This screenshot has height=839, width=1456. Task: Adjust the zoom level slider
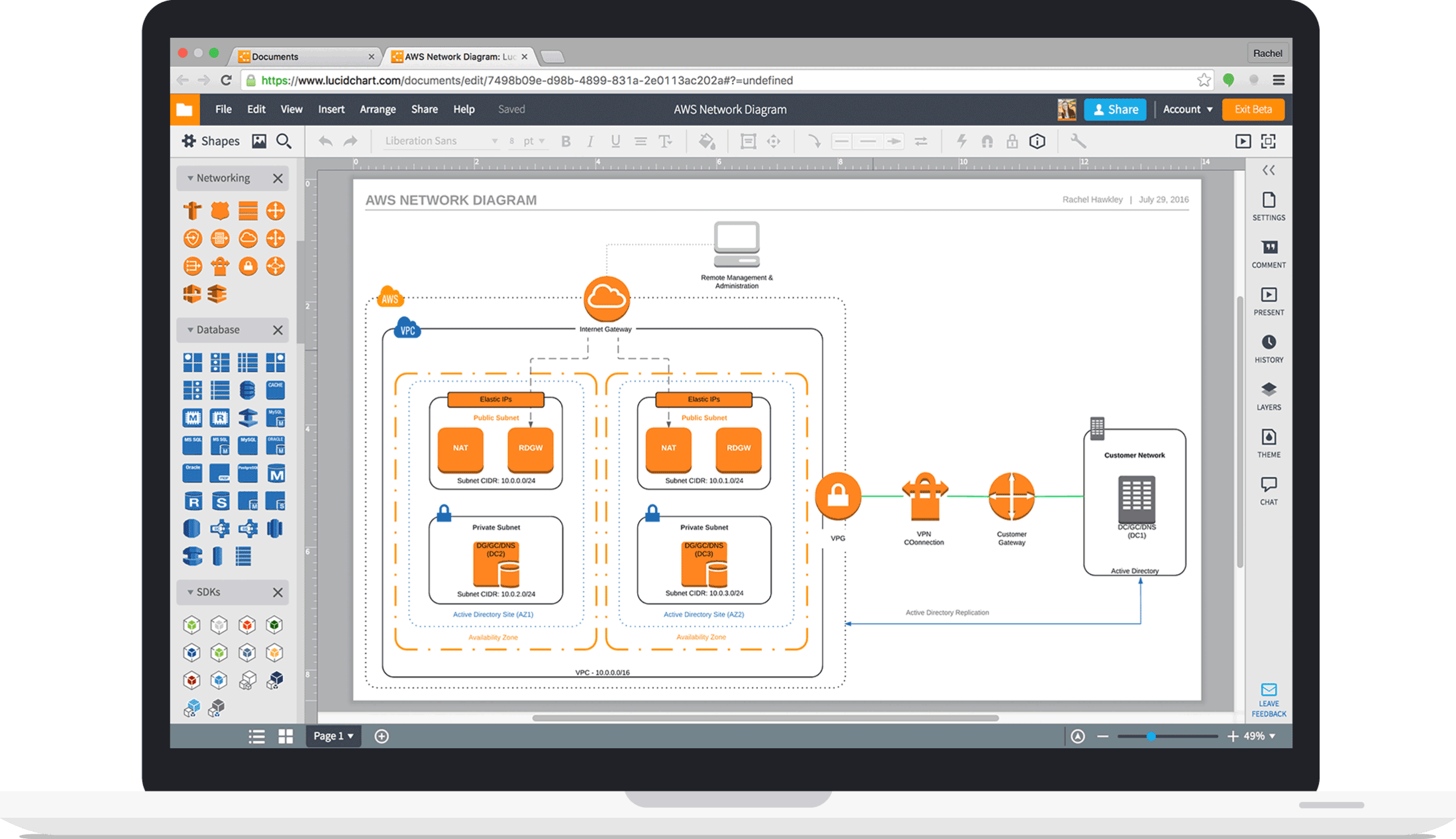1151,736
